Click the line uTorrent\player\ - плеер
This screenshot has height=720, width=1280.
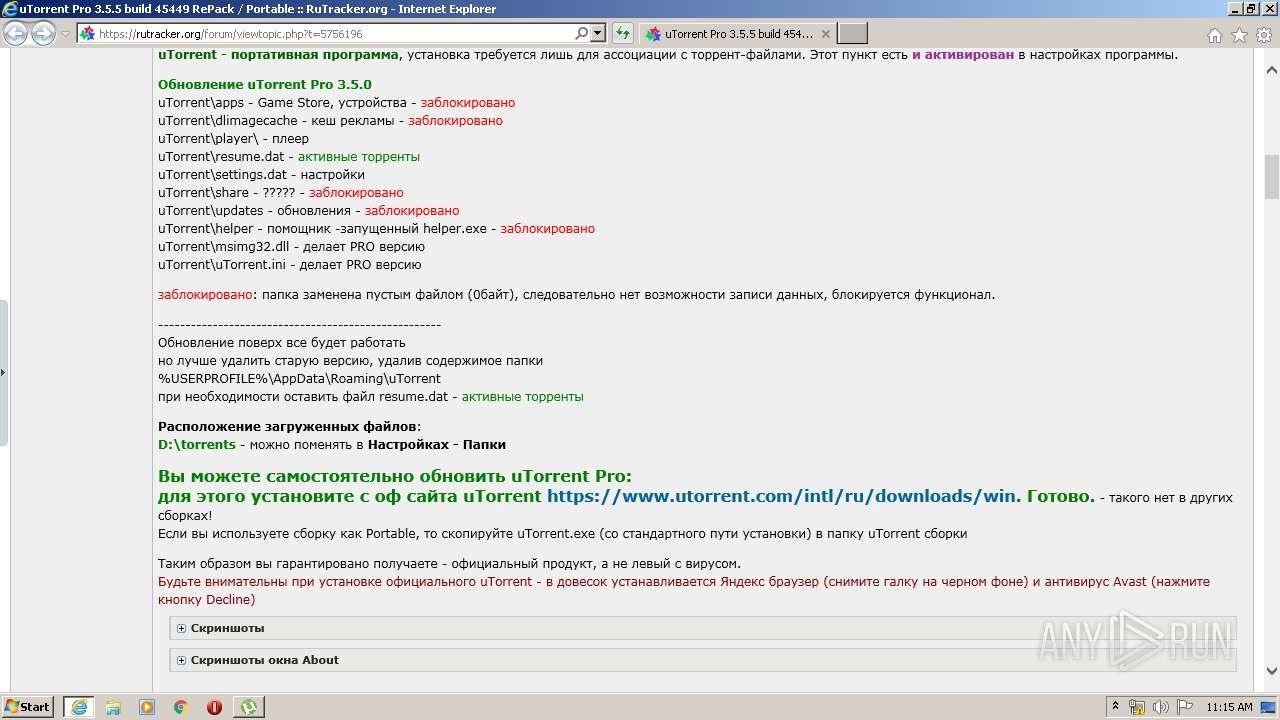coord(233,139)
